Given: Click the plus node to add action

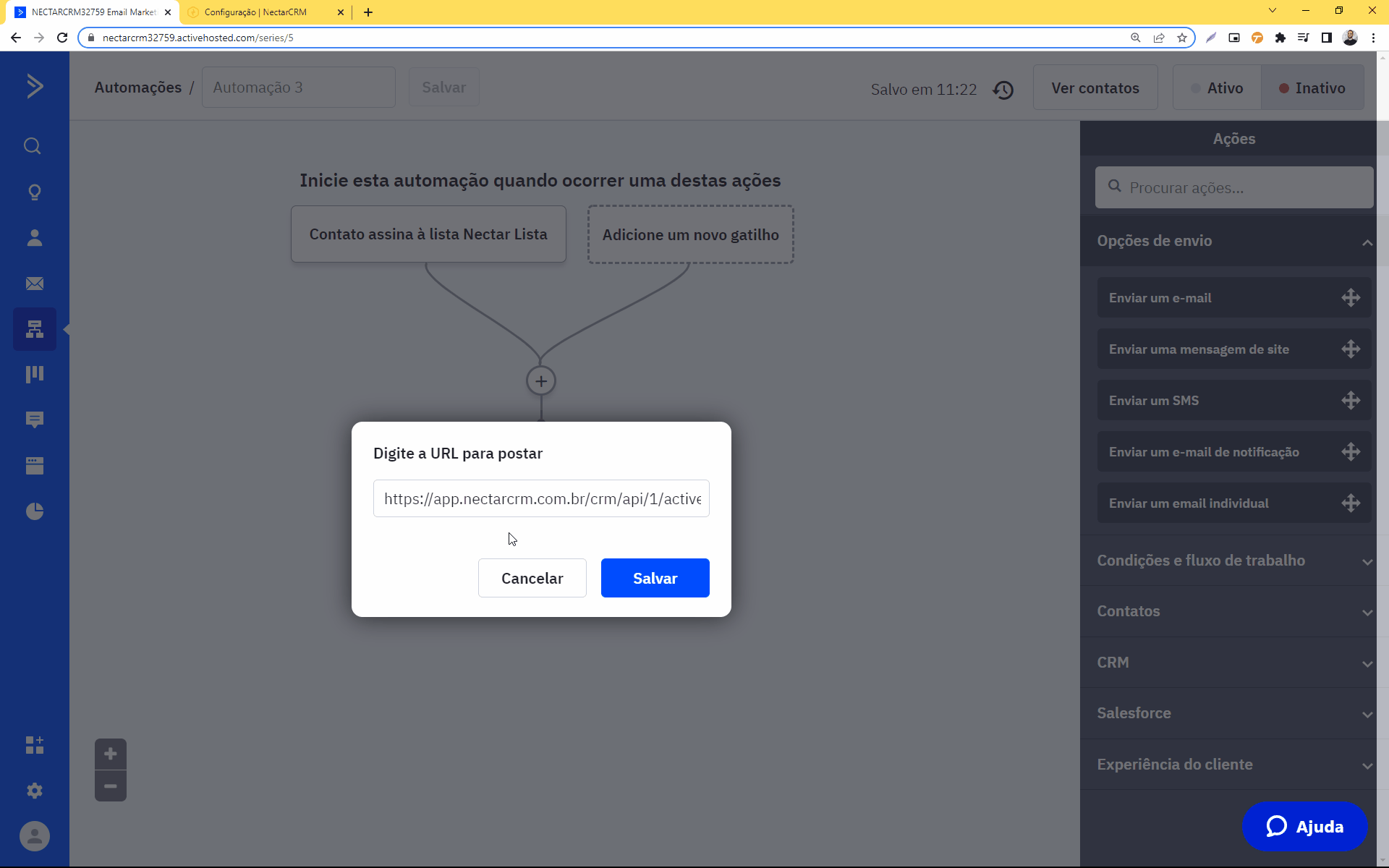Looking at the screenshot, I should tap(541, 380).
